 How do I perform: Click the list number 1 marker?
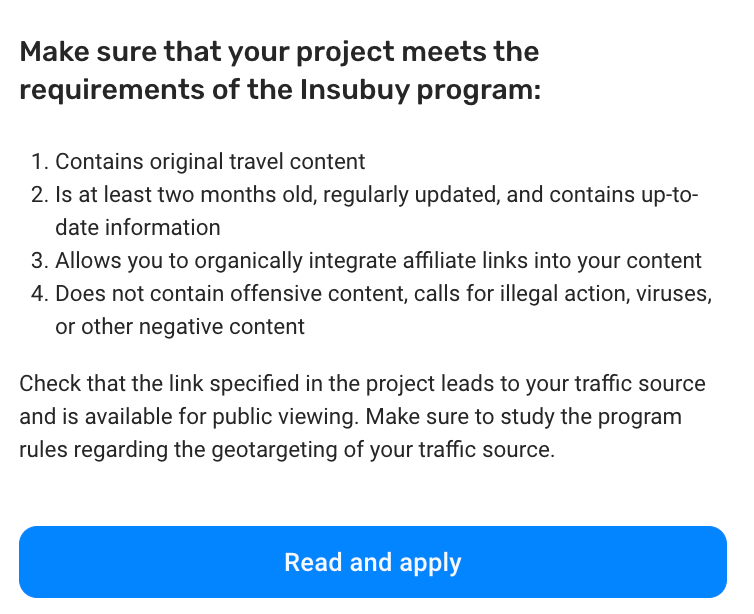click(x=40, y=162)
